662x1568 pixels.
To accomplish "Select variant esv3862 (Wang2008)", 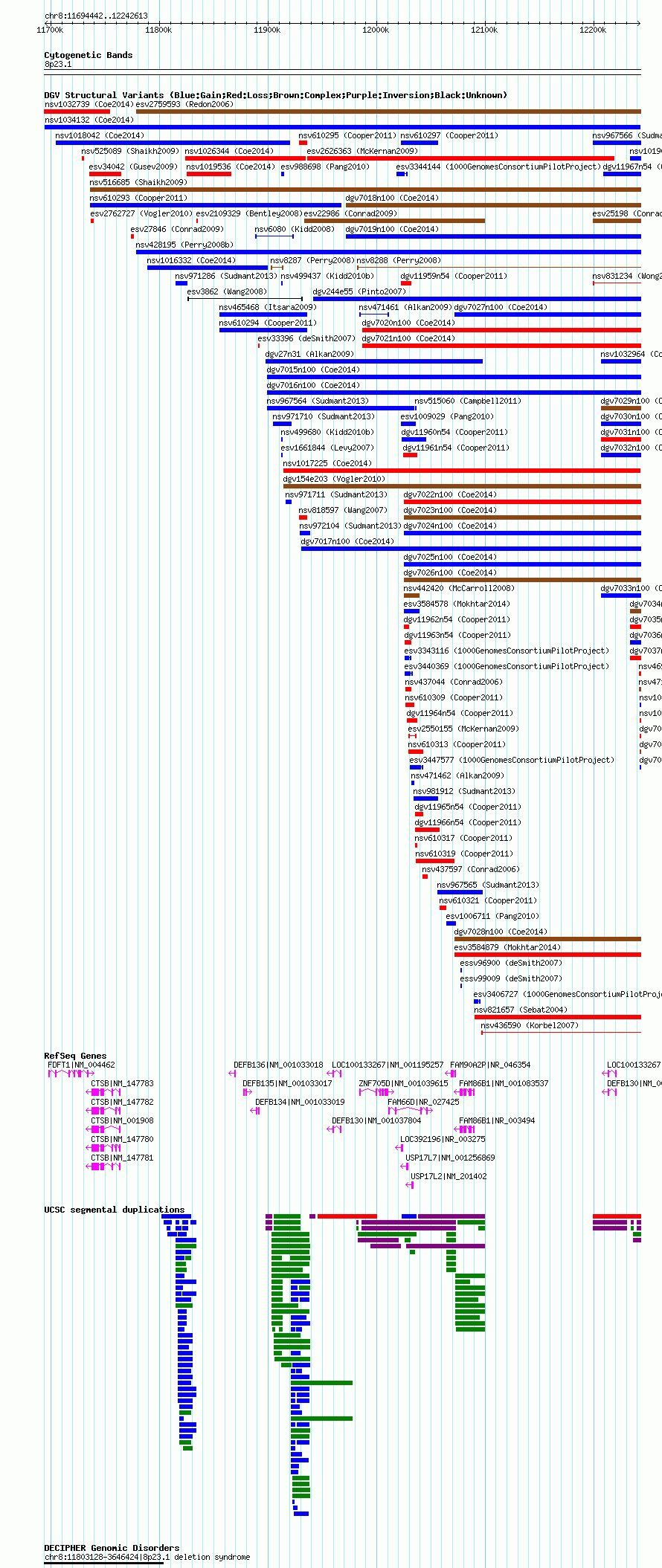I will tap(227, 291).
